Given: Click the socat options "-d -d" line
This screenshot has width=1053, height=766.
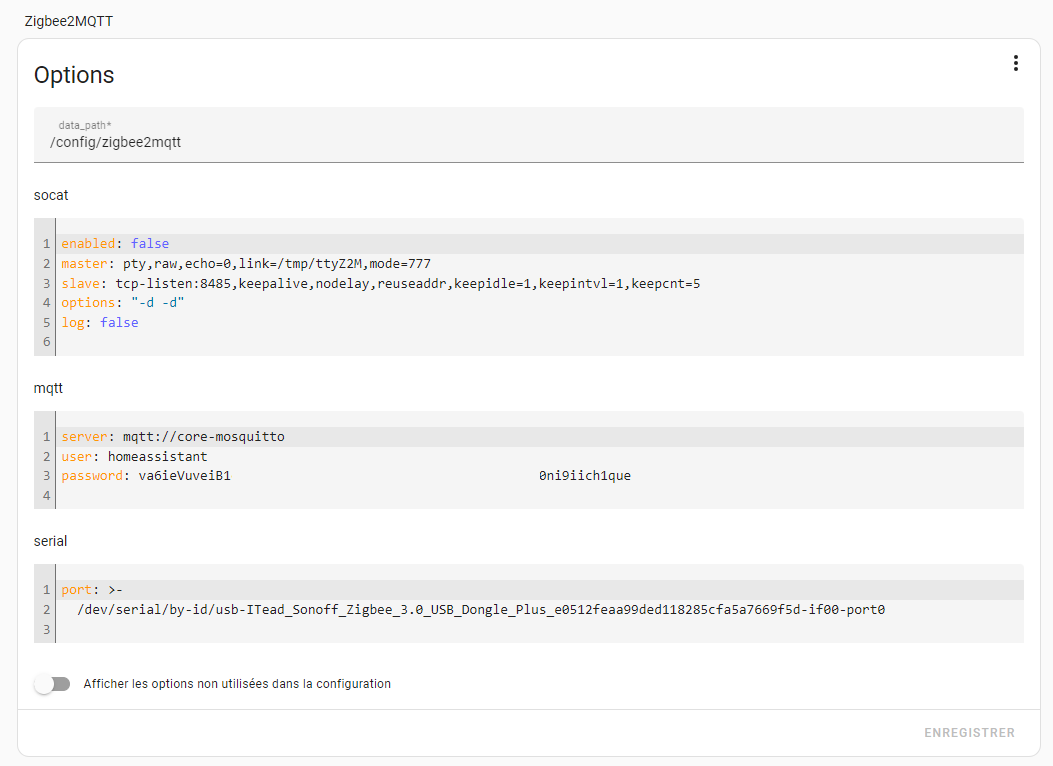Looking at the screenshot, I should click(x=540, y=303).
